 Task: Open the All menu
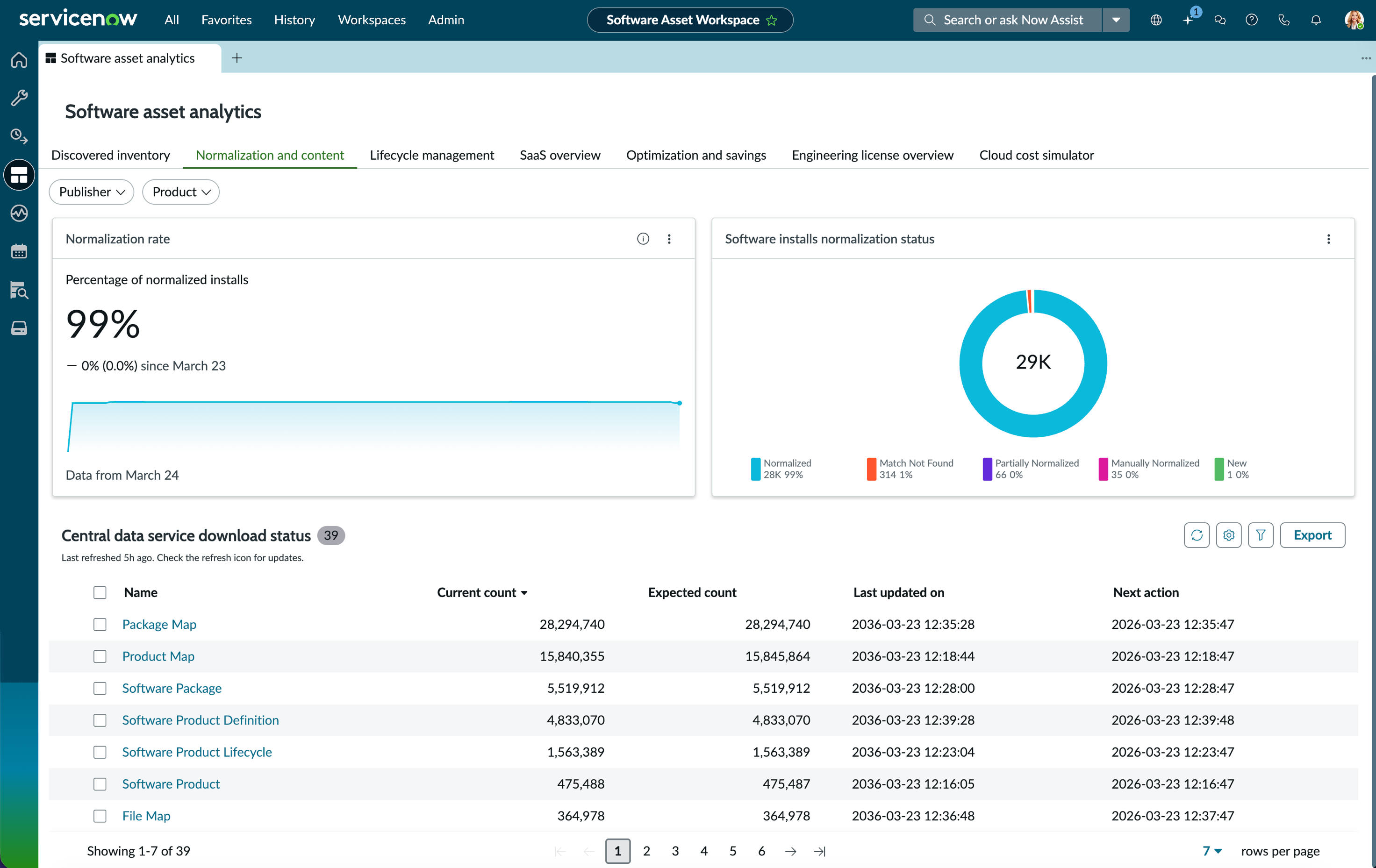click(172, 20)
